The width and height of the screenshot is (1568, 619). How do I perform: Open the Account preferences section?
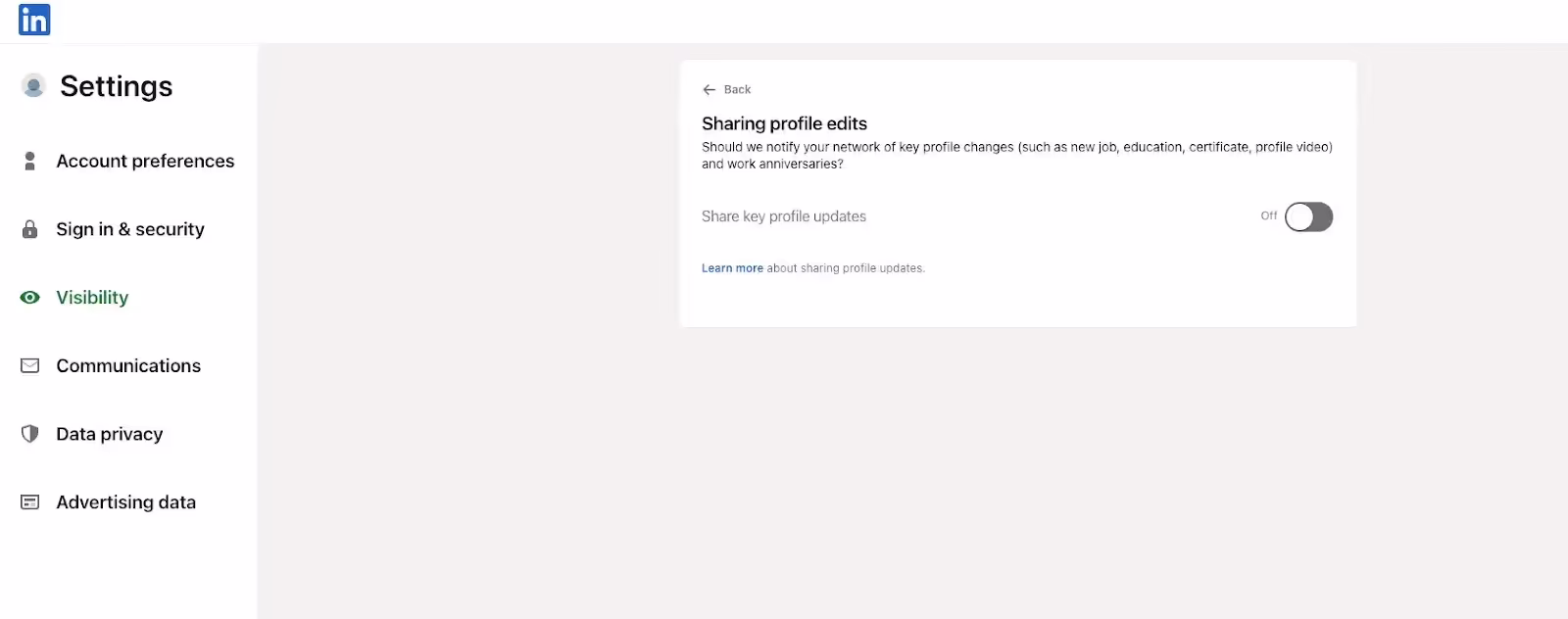click(x=145, y=161)
